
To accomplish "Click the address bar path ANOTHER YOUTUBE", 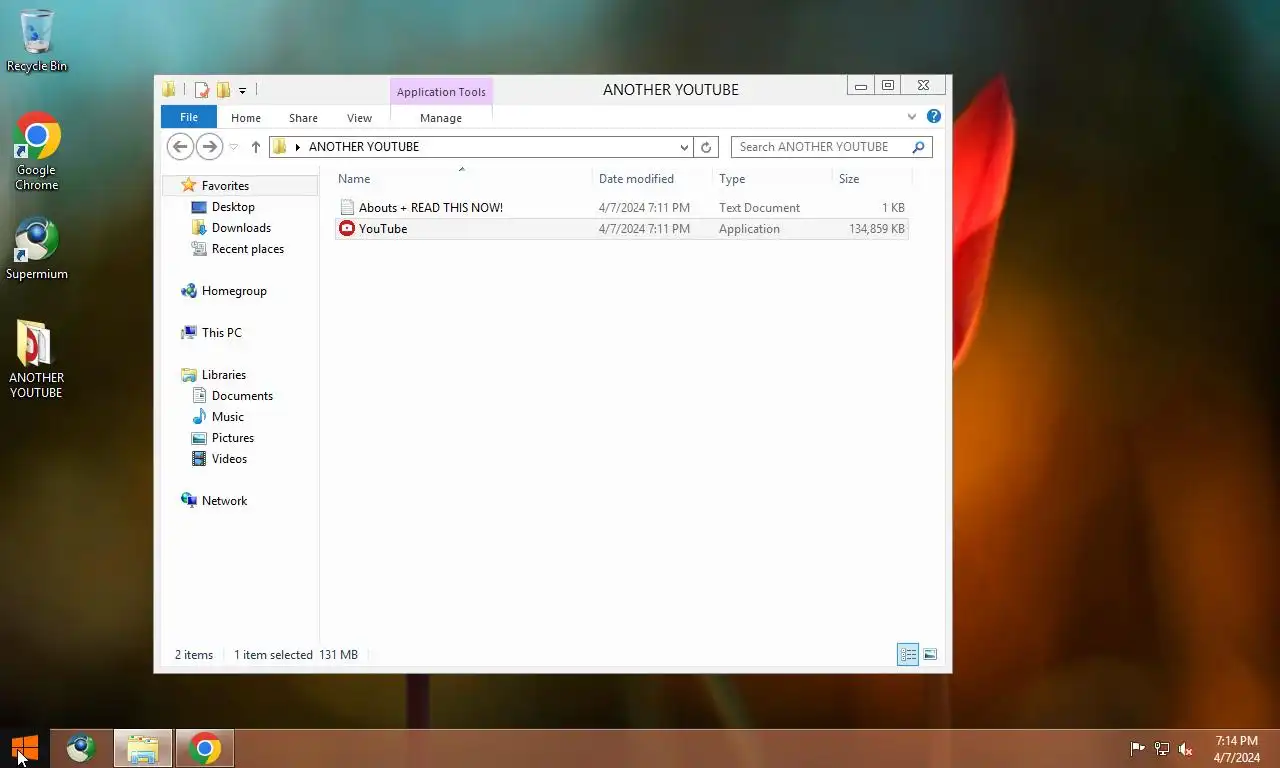I will point(364,147).
